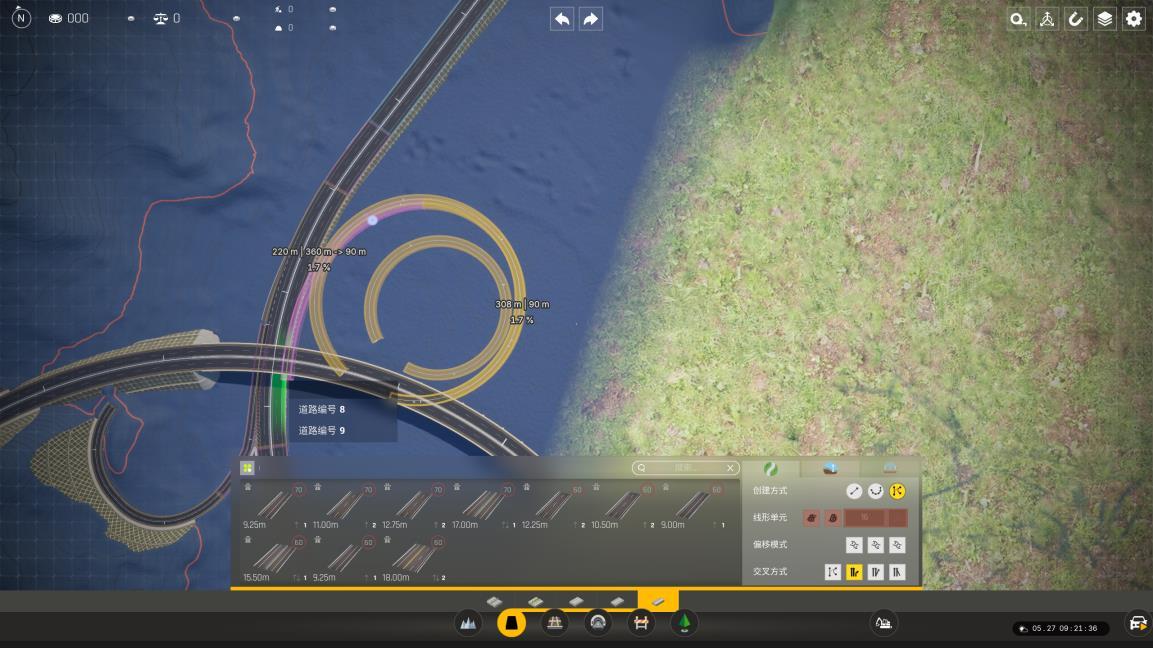The image size is (1153, 648).
Task: Choose the first intersection mode option
Action: [832, 572]
